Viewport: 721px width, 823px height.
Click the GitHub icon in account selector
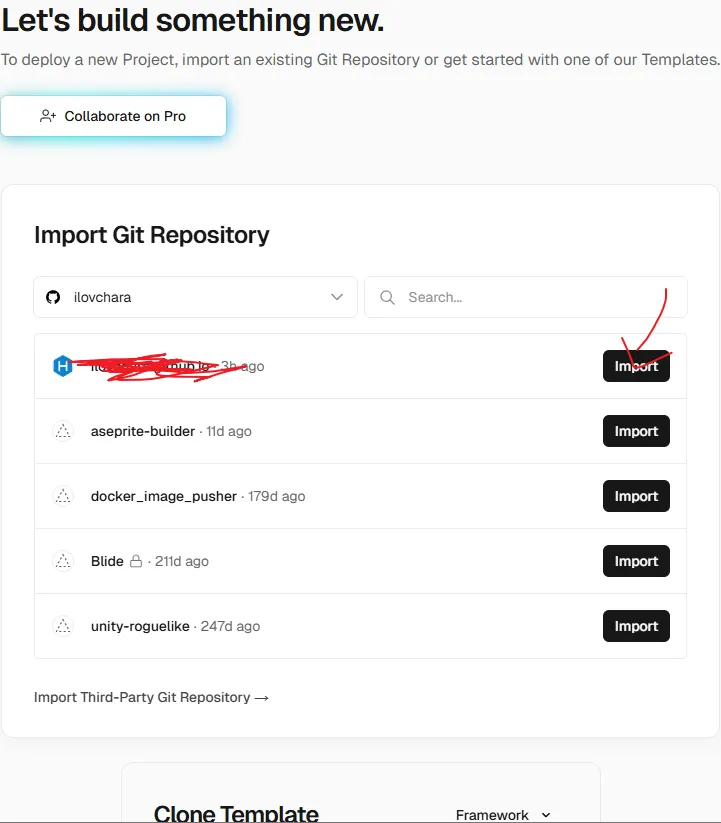click(x=54, y=297)
